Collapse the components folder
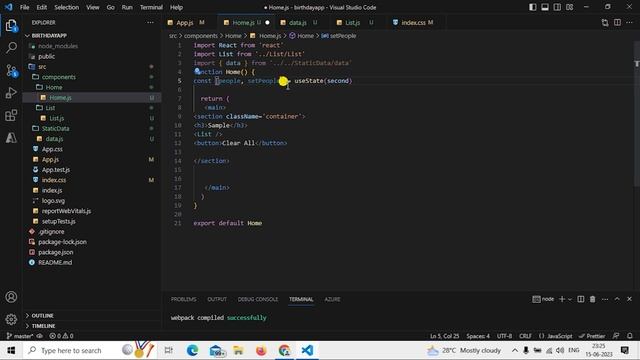This screenshot has width=640, height=360. (x=58, y=77)
